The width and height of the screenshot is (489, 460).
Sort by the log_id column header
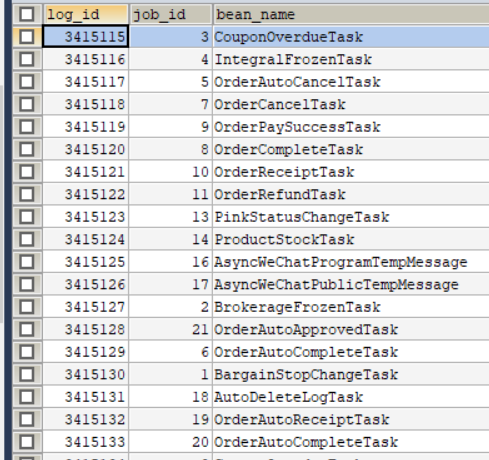click(x=86, y=14)
